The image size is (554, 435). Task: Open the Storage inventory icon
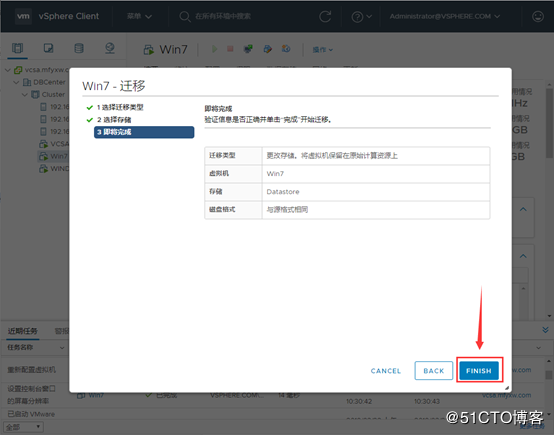click(x=79, y=48)
